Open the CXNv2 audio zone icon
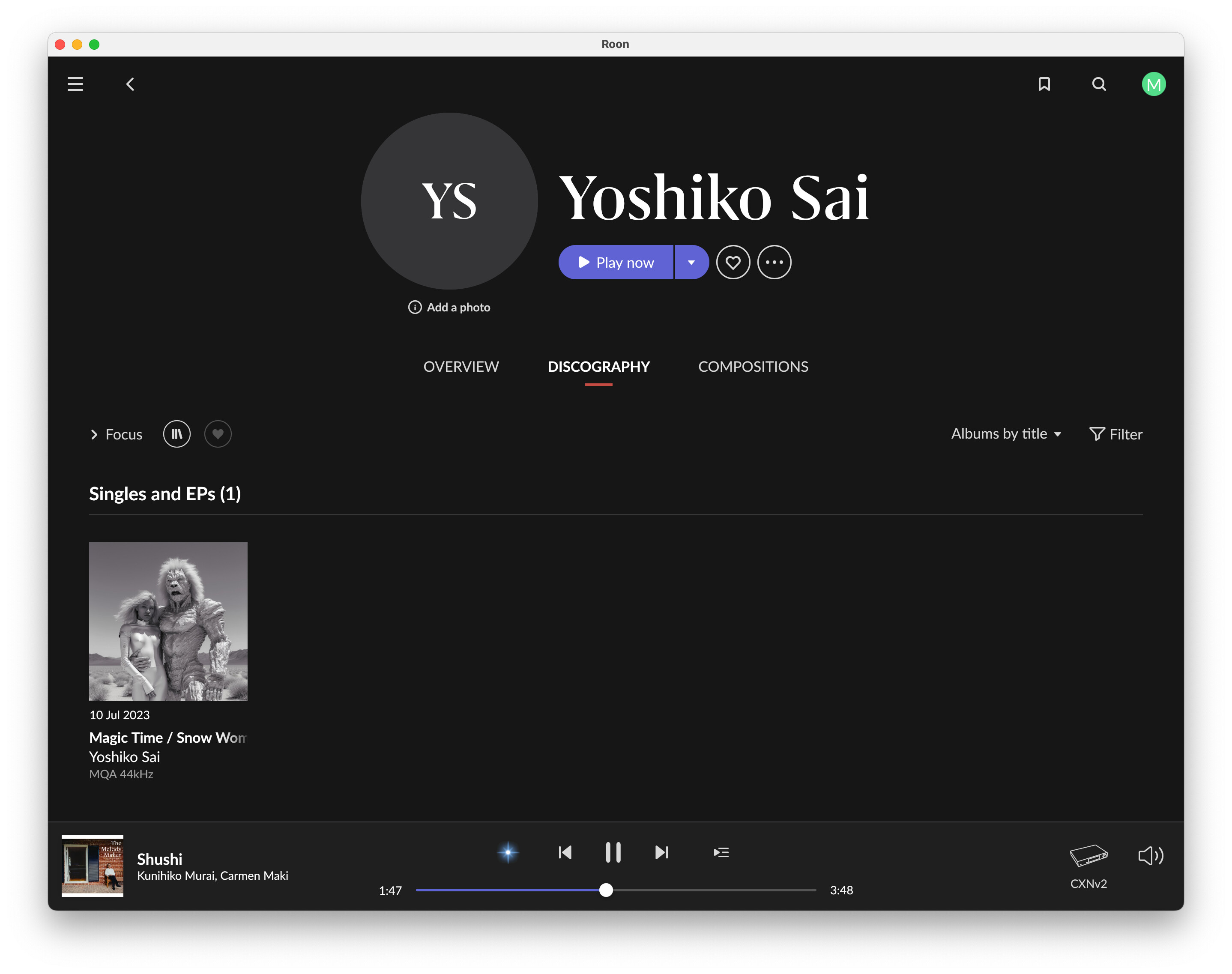 [1088, 856]
